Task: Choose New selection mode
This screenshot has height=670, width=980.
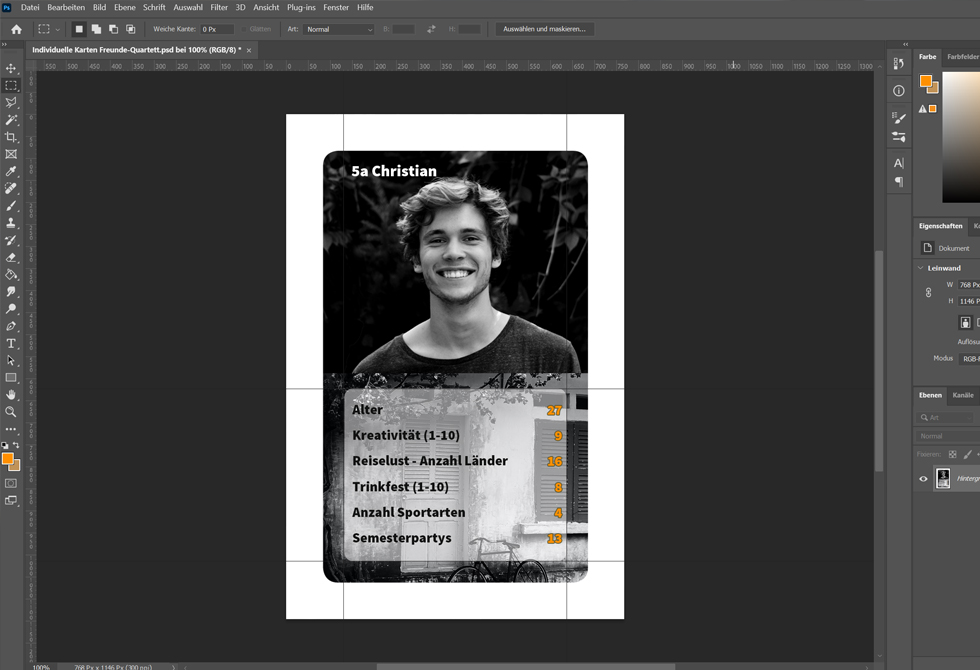Action: coord(79,29)
